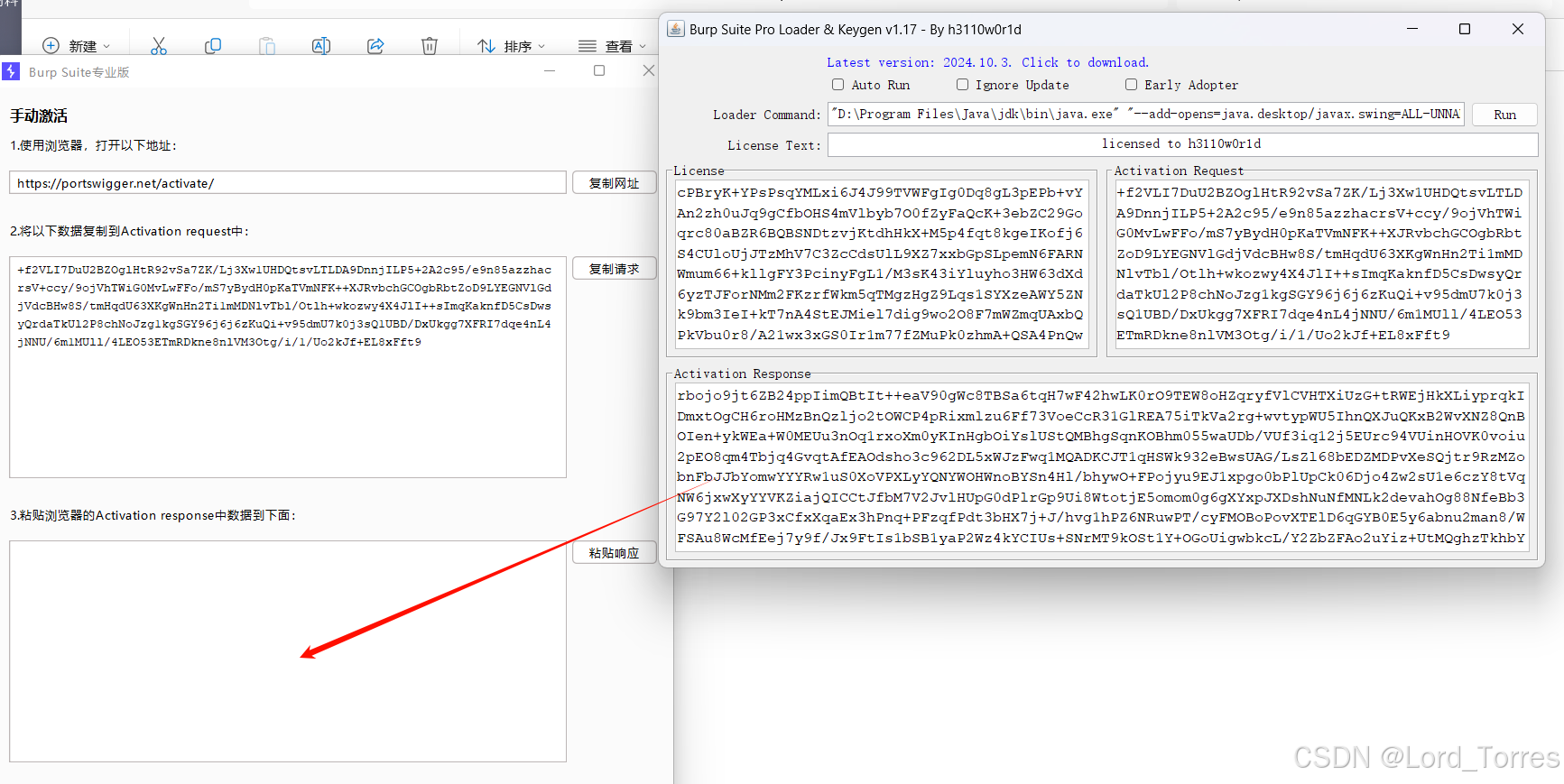Click the Share icon in Explorer toolbar

click(x=375, y=46)
